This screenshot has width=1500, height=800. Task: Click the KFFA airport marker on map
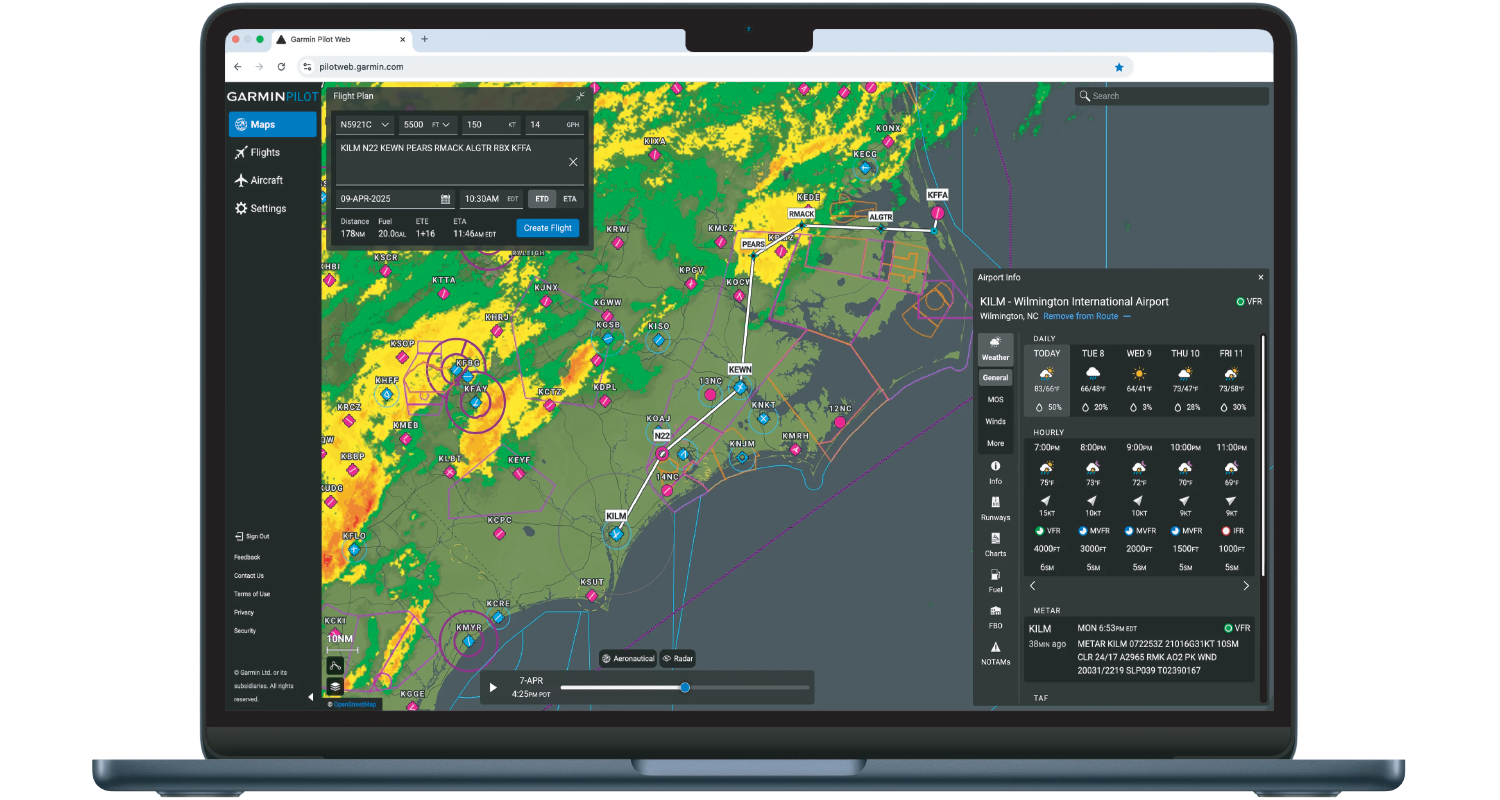937,212
